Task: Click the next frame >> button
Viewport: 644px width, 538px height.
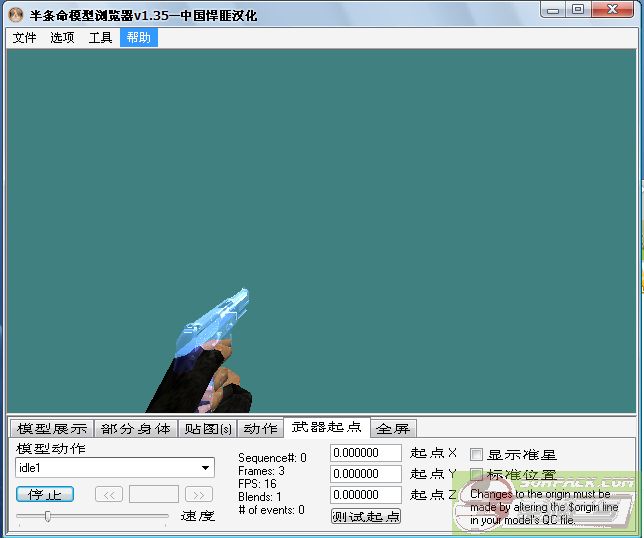Action: pos(199,494)
